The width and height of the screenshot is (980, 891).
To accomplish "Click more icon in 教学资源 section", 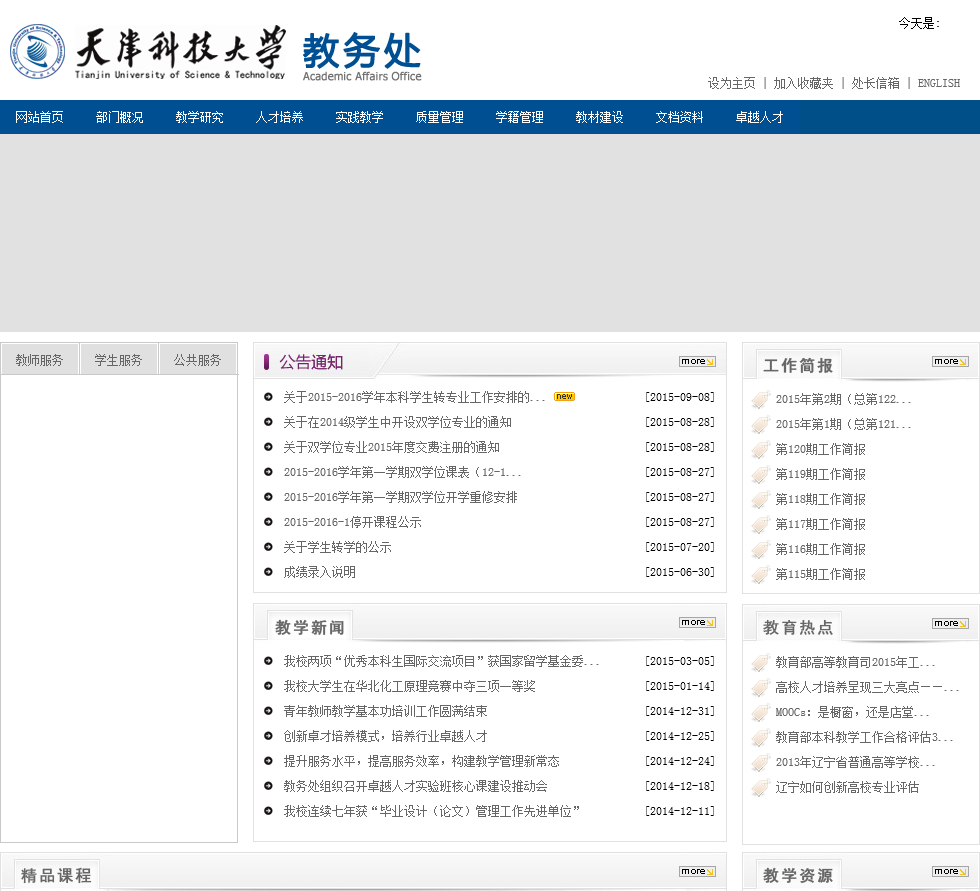I will (x=950, y=872).
